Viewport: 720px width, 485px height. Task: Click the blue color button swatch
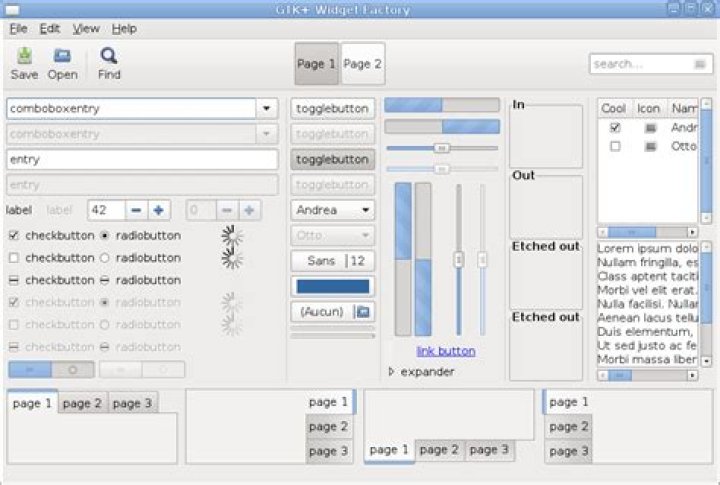pyautogui.click(x=333, y=287)
